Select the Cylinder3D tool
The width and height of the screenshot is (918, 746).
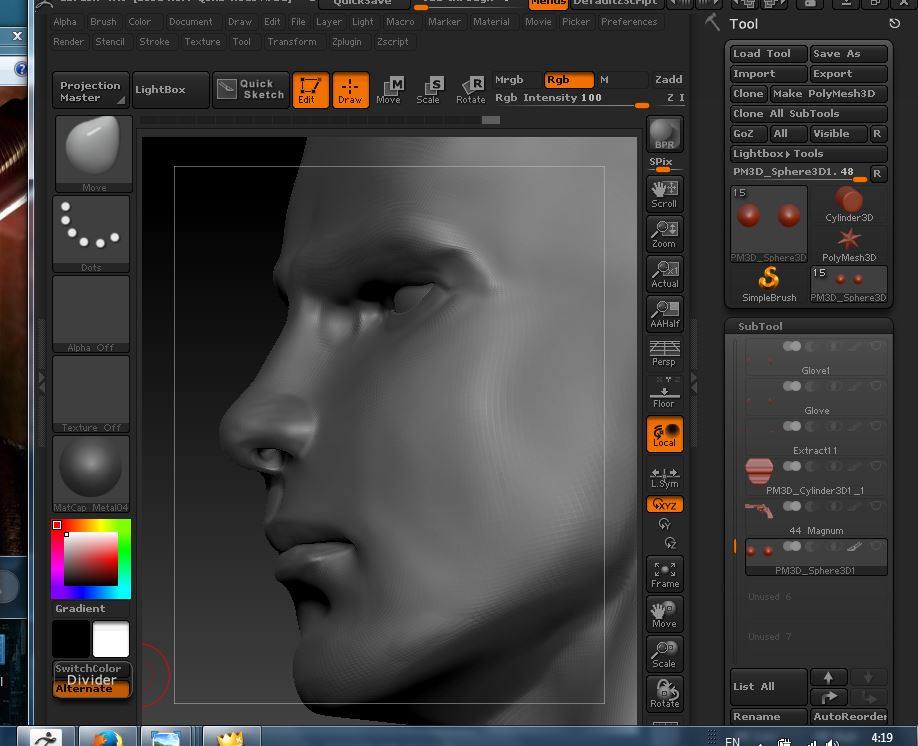click(849, 204)
